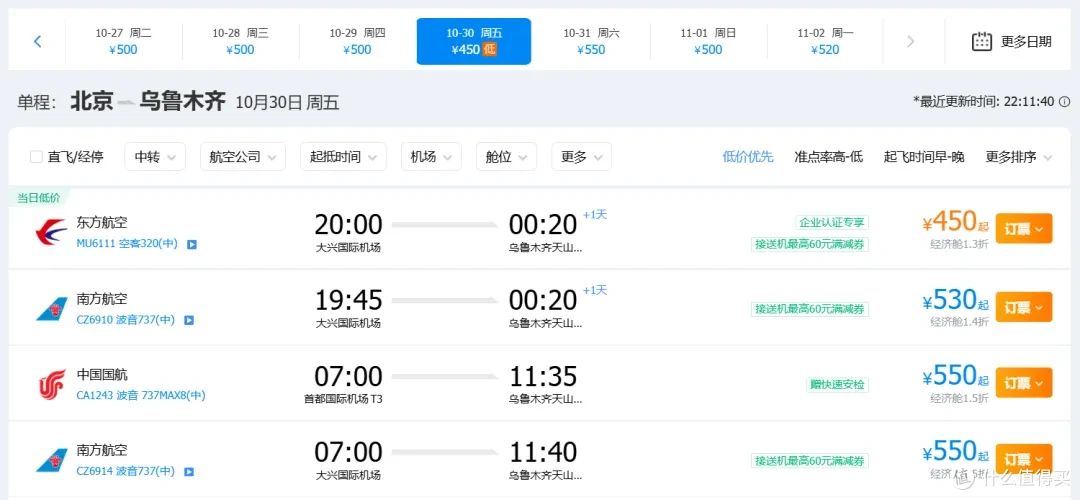
Task: Click the 企业认证专享 tag
Action: click(832, 222)
